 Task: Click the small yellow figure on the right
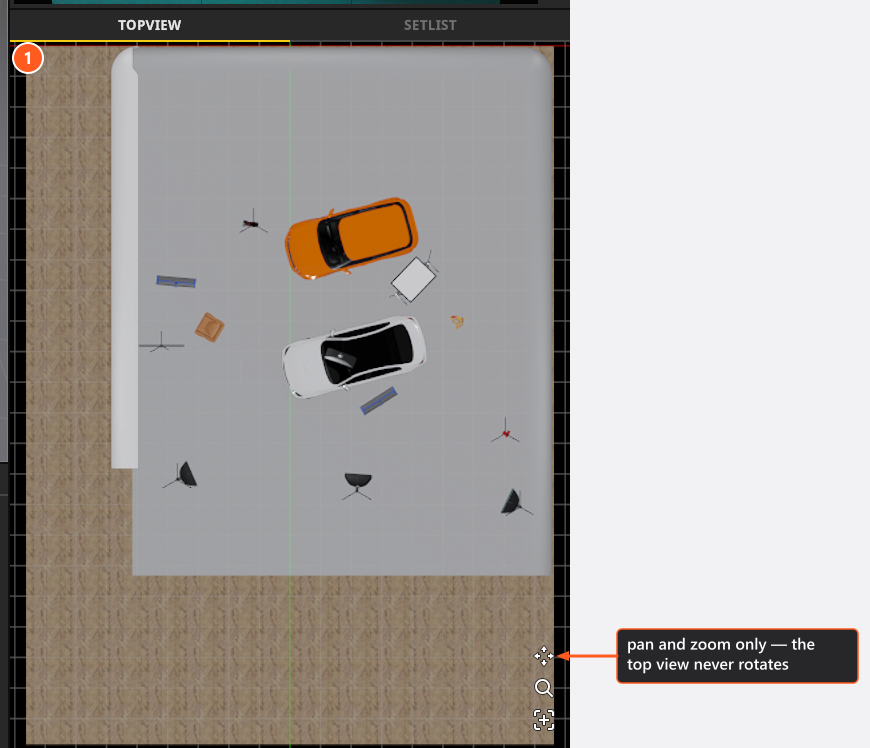(457, 321)
